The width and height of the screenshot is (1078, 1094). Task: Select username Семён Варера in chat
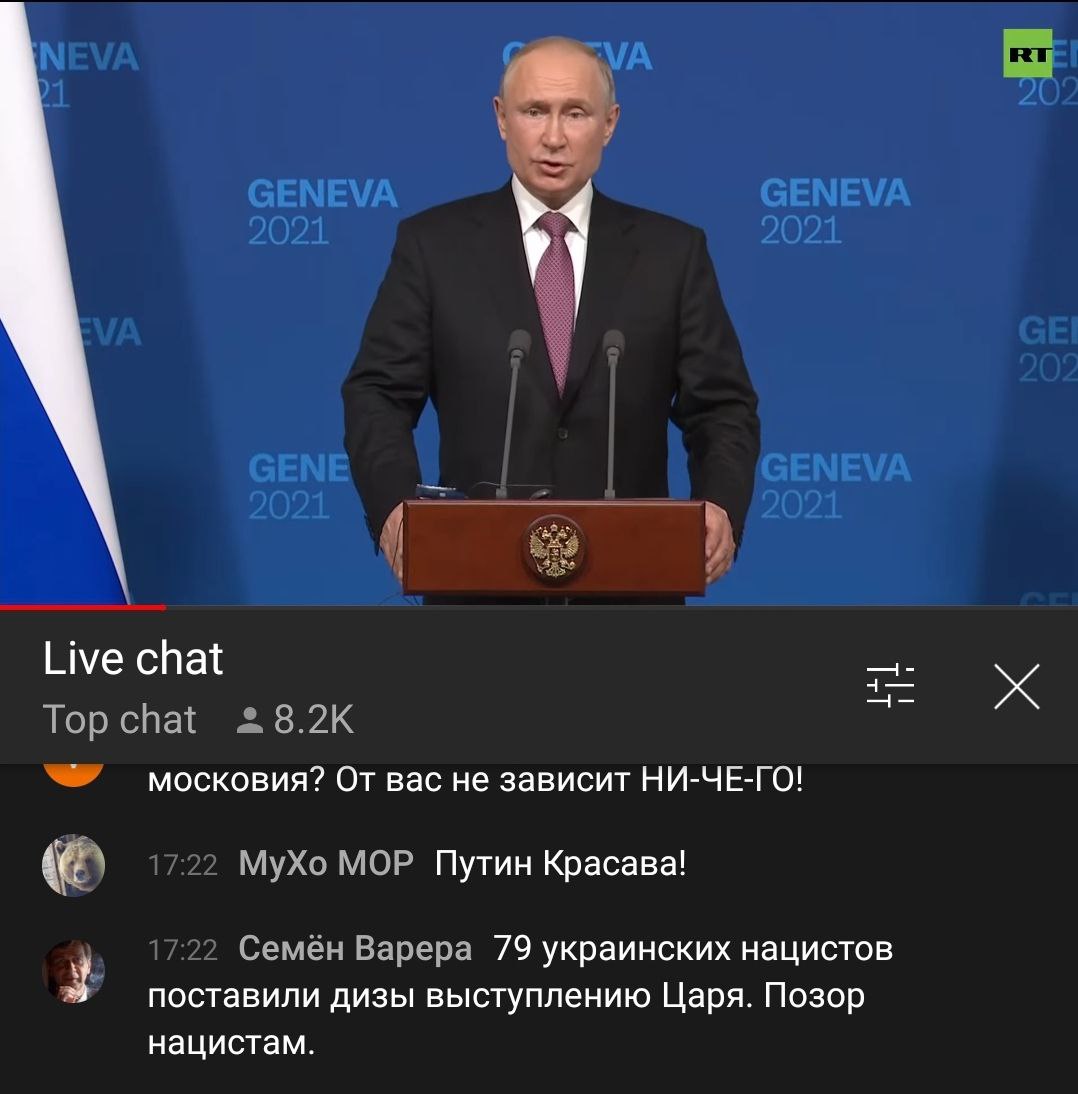click(355, 949)
